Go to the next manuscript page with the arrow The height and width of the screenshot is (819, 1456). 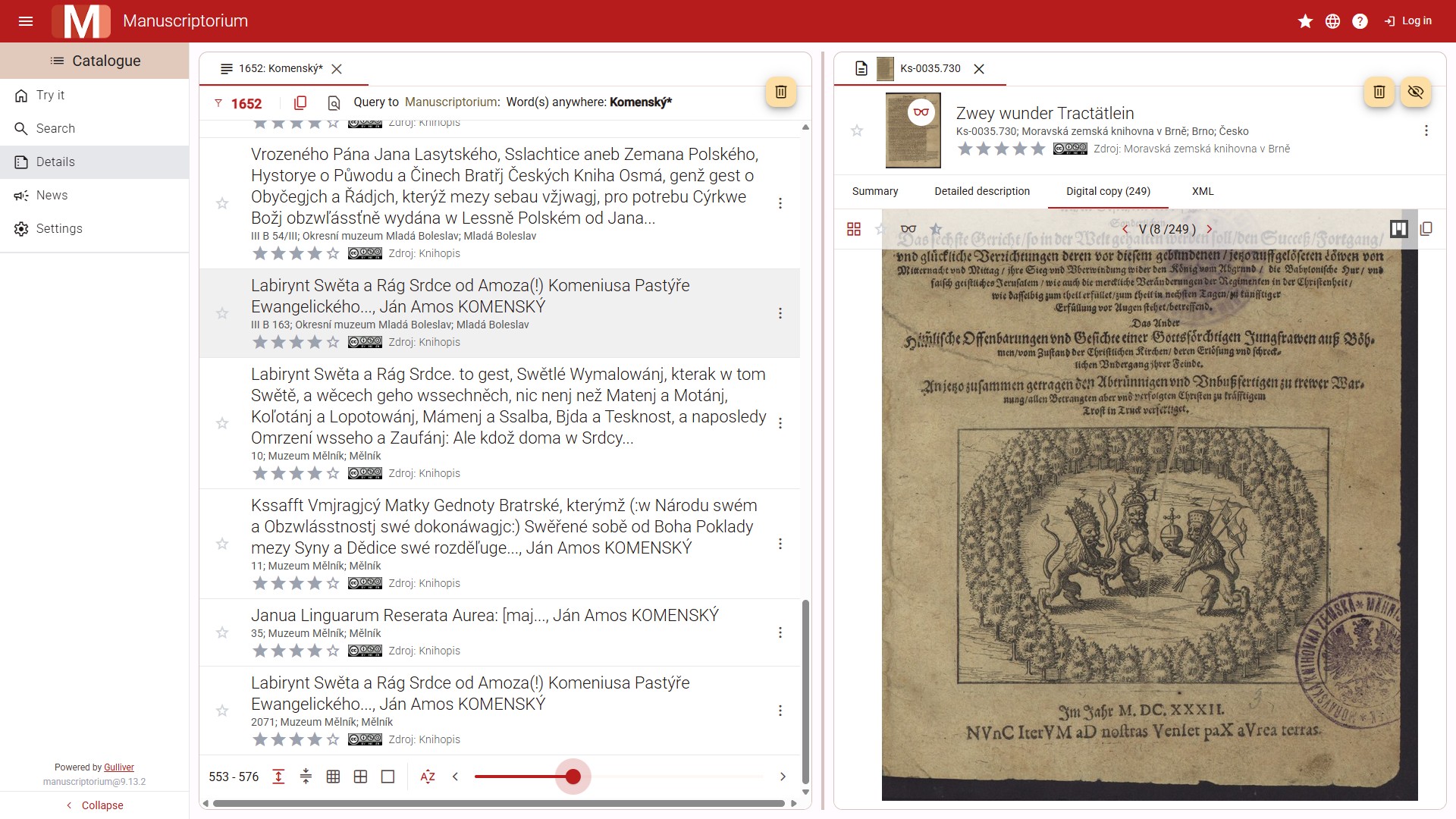[x=1210, y=229]
